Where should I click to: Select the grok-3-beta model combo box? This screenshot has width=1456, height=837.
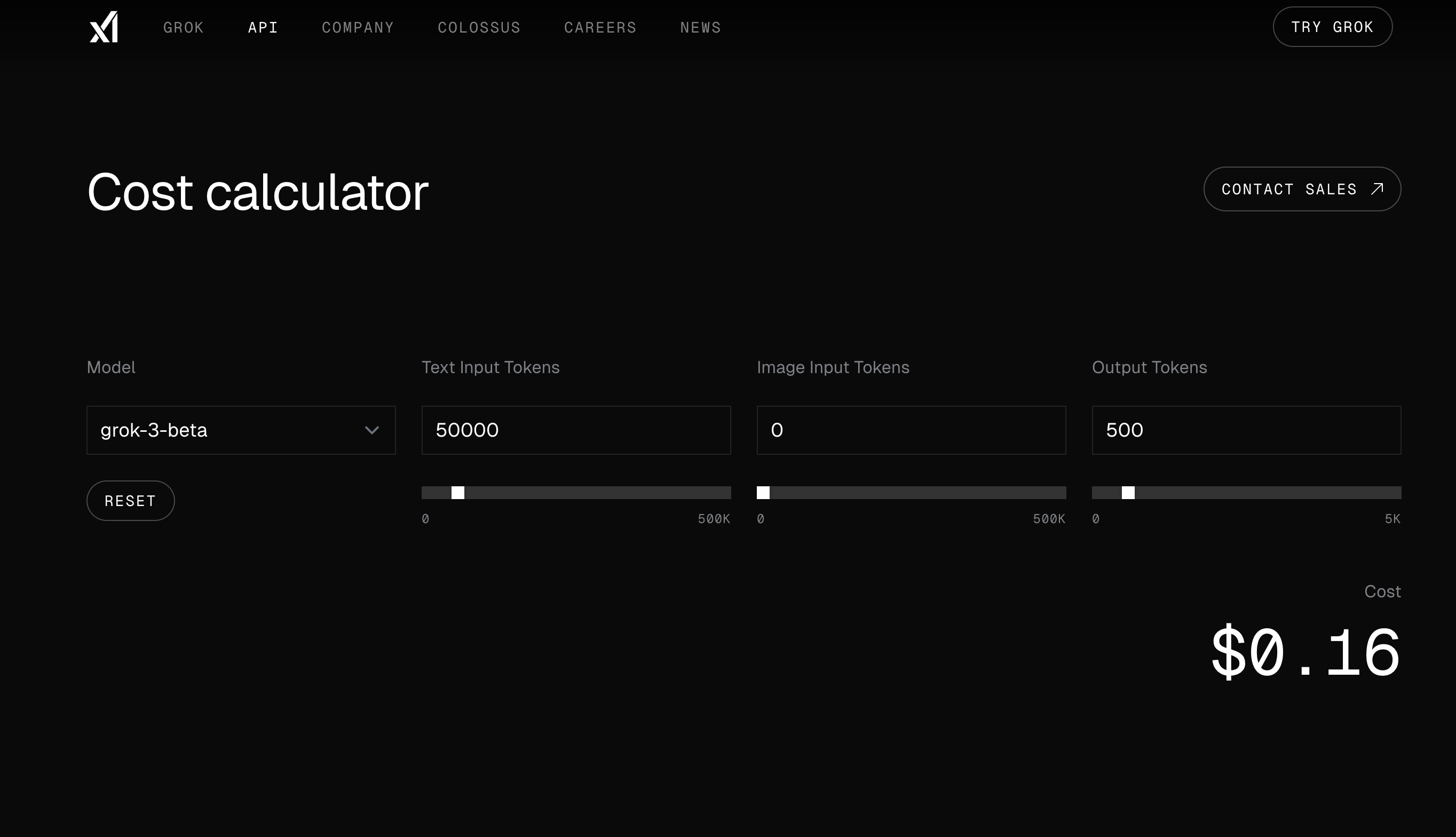(230, 430)
